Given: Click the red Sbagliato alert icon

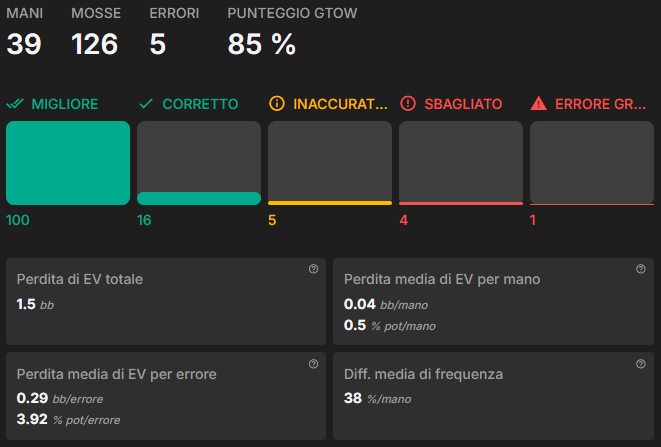Looking at the screenshot, I should pos(408,103).
